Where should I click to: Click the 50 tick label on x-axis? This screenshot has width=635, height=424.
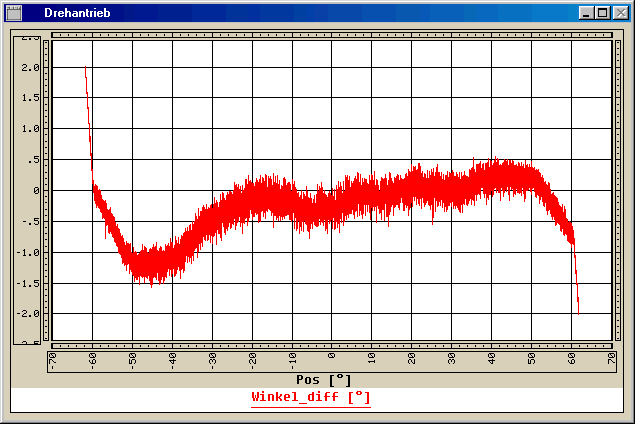coord(531,359)
